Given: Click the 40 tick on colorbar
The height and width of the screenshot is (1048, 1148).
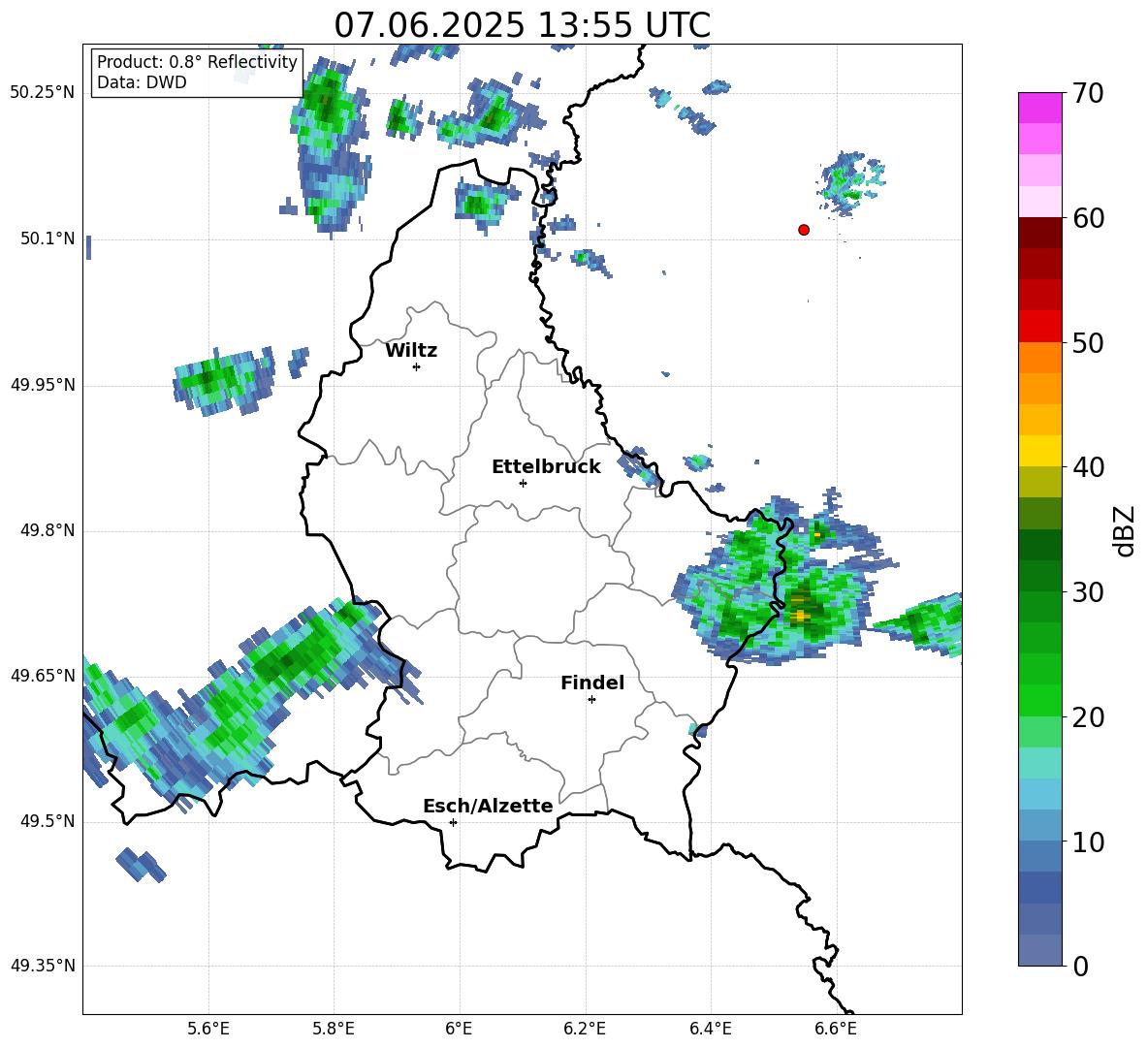Looking at the screenshot, I should [1088, 467].
